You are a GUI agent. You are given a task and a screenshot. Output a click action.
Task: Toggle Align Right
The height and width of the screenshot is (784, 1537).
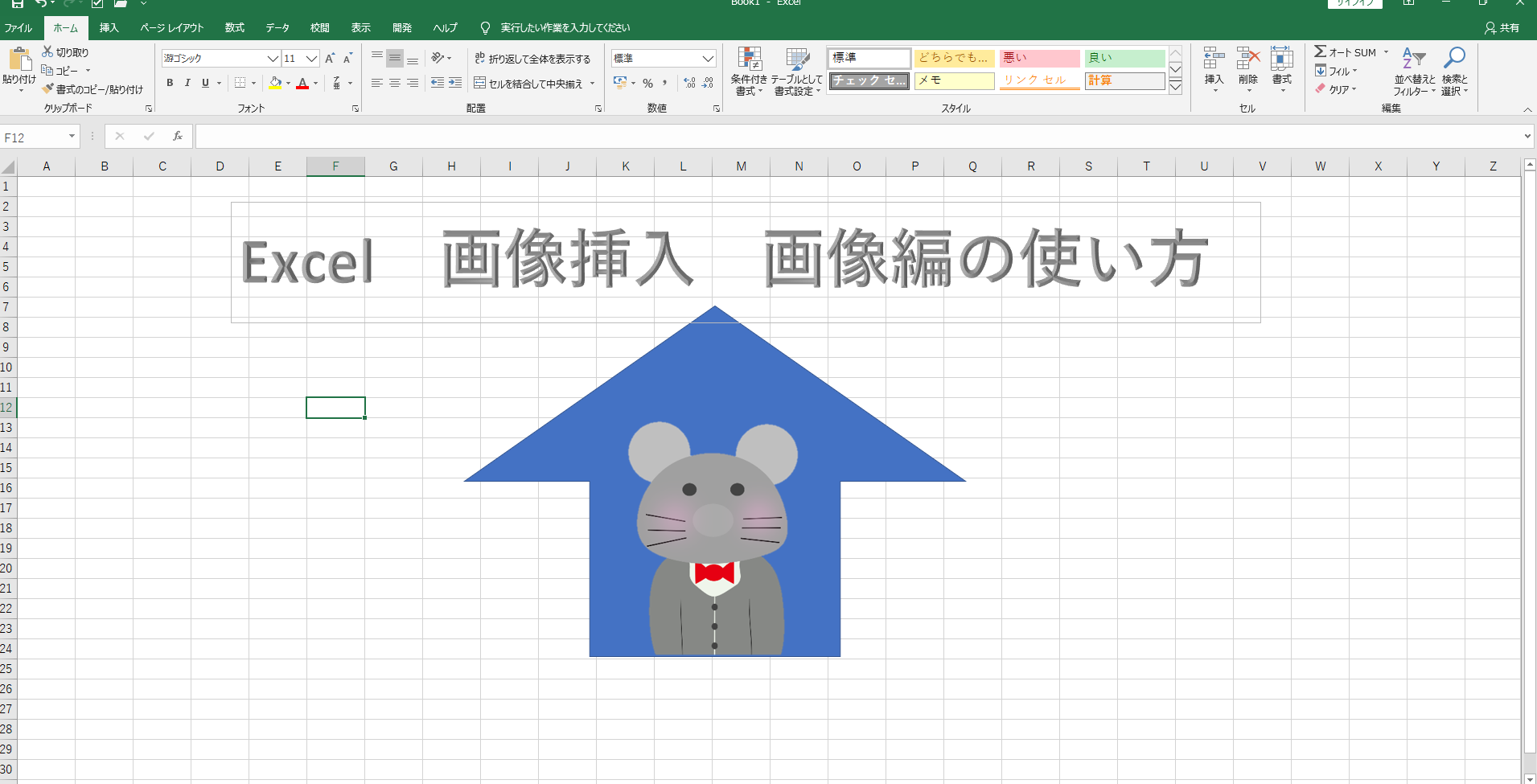point(412,83)
